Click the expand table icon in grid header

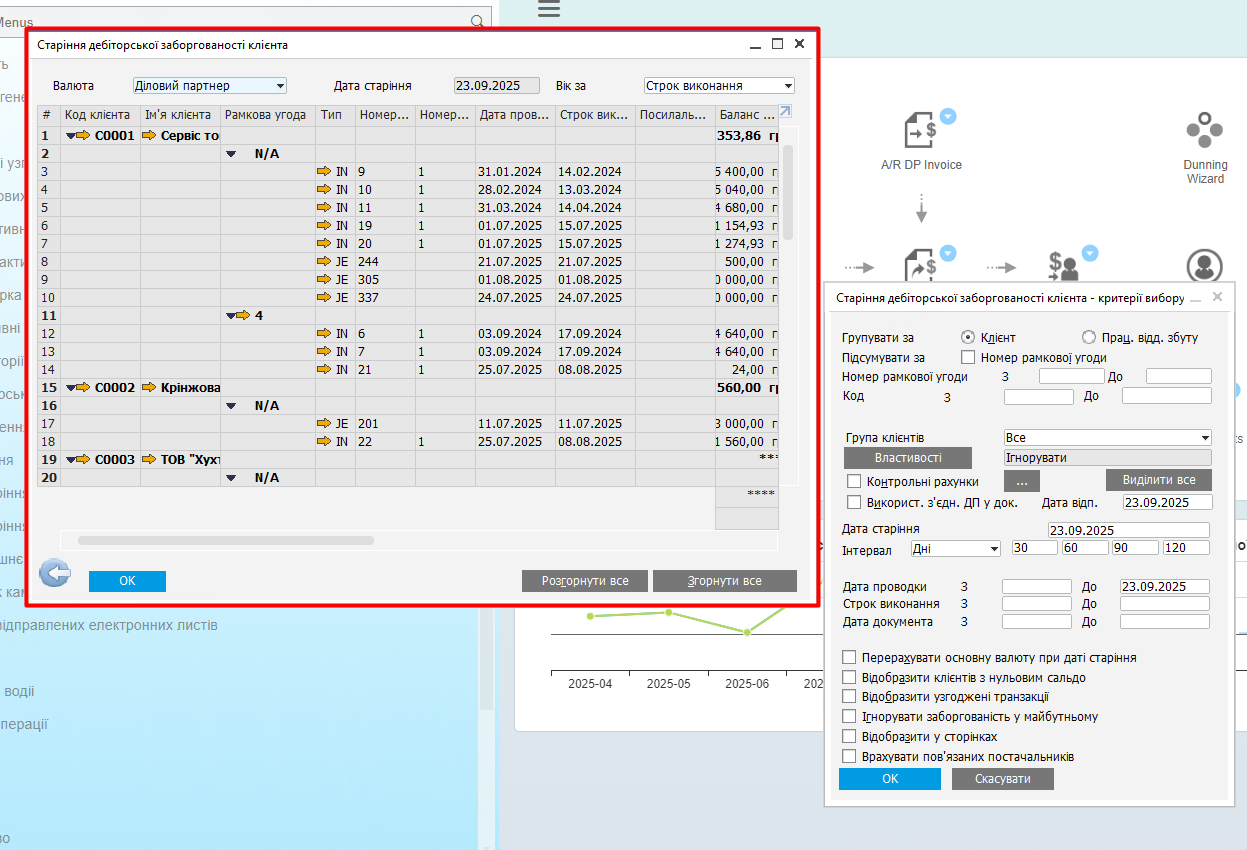[785, 112]
